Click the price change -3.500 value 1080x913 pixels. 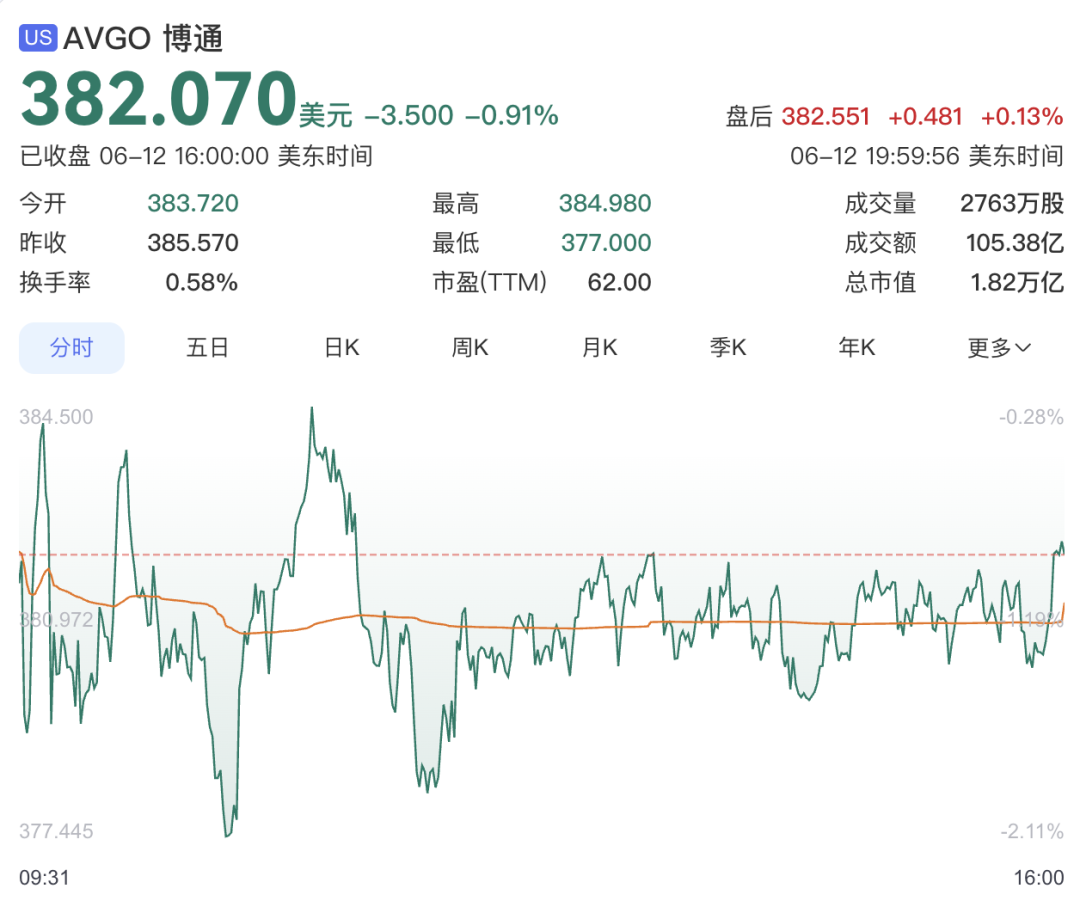coord(408,116)
